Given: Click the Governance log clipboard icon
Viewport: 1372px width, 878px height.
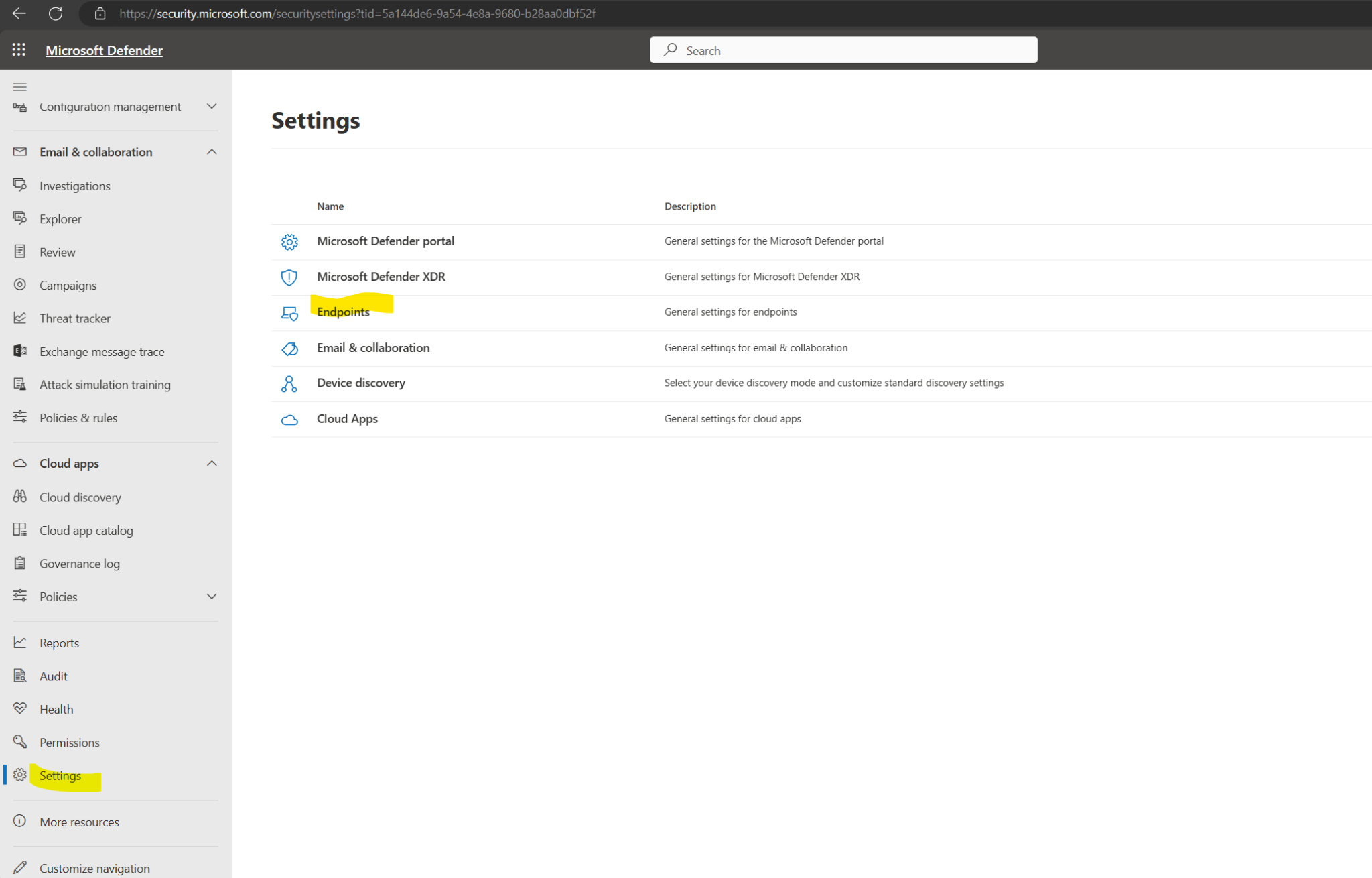Looking at the screenshot, I should [x=19, y=563].
